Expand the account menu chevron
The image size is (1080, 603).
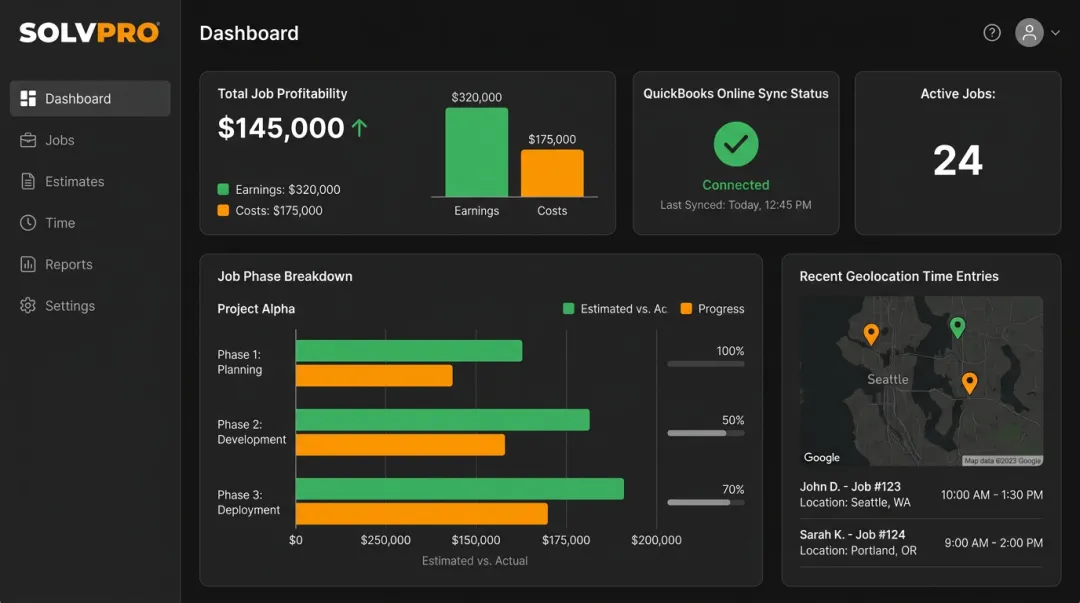1055,32
